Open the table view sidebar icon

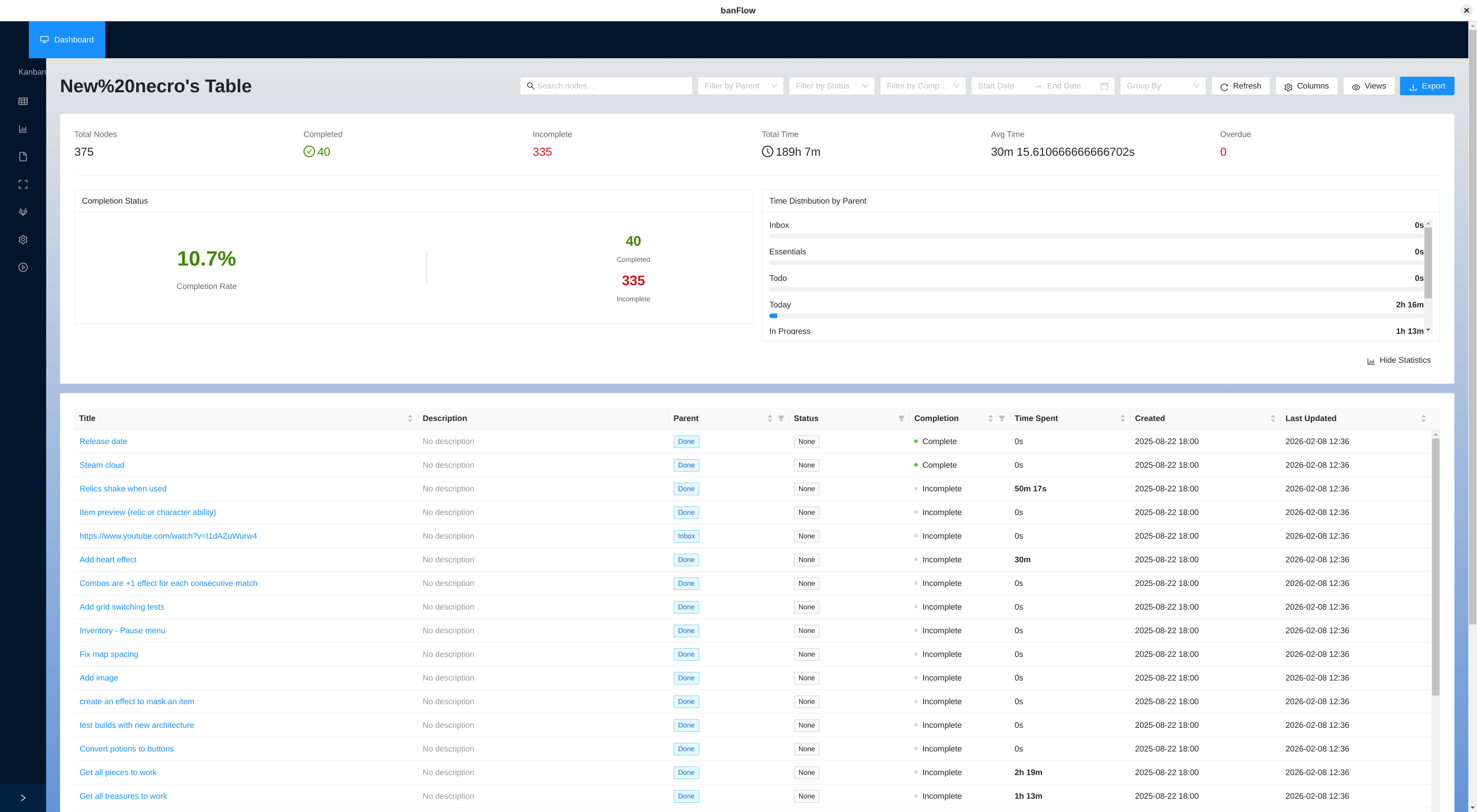coord(23,101)
